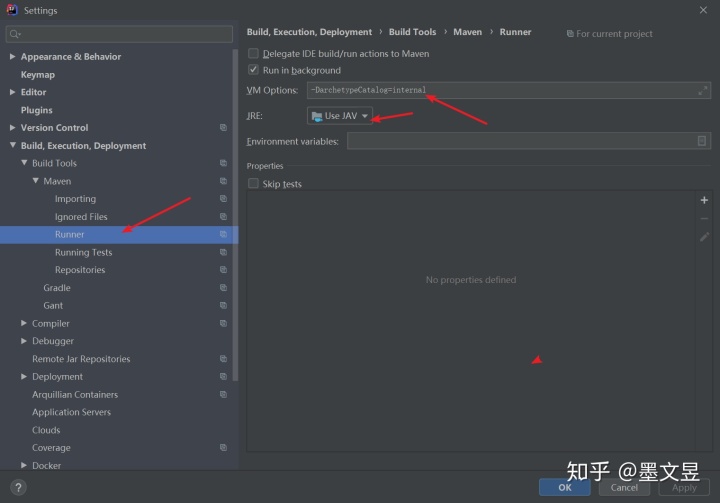Expand the Docker node
Image resolution: width=720 pixels, height=503 pixels.
(x=24, y=465)
